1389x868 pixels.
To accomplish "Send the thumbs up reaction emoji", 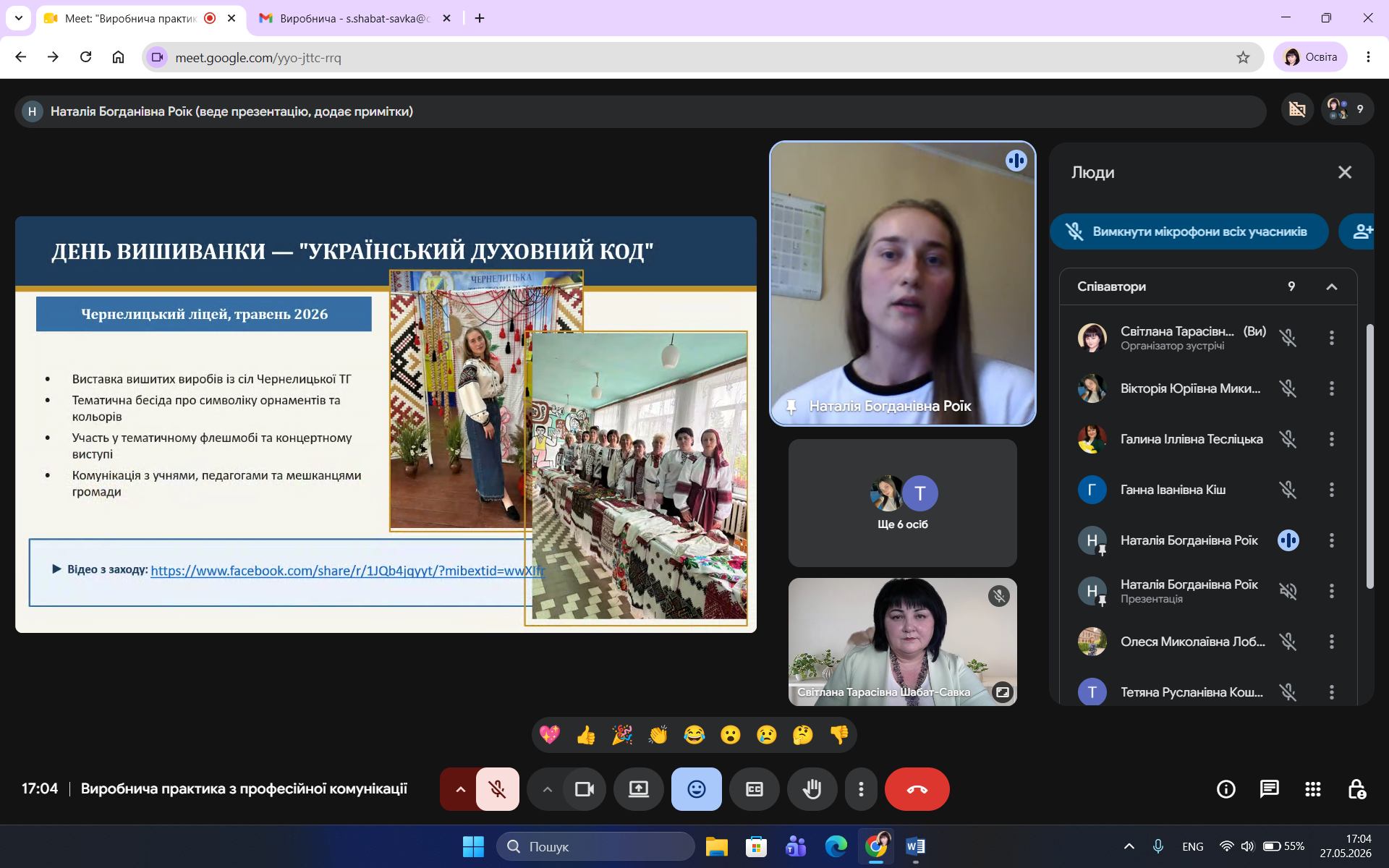I will tap(586, 736).
